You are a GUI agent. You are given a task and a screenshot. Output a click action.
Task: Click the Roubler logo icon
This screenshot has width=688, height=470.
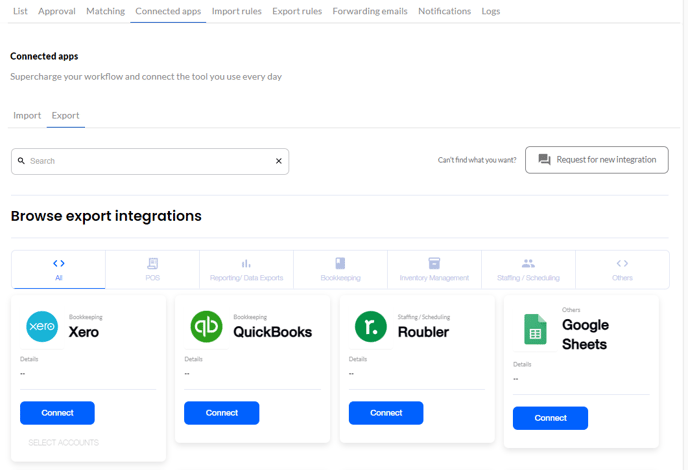coord(371,326)
